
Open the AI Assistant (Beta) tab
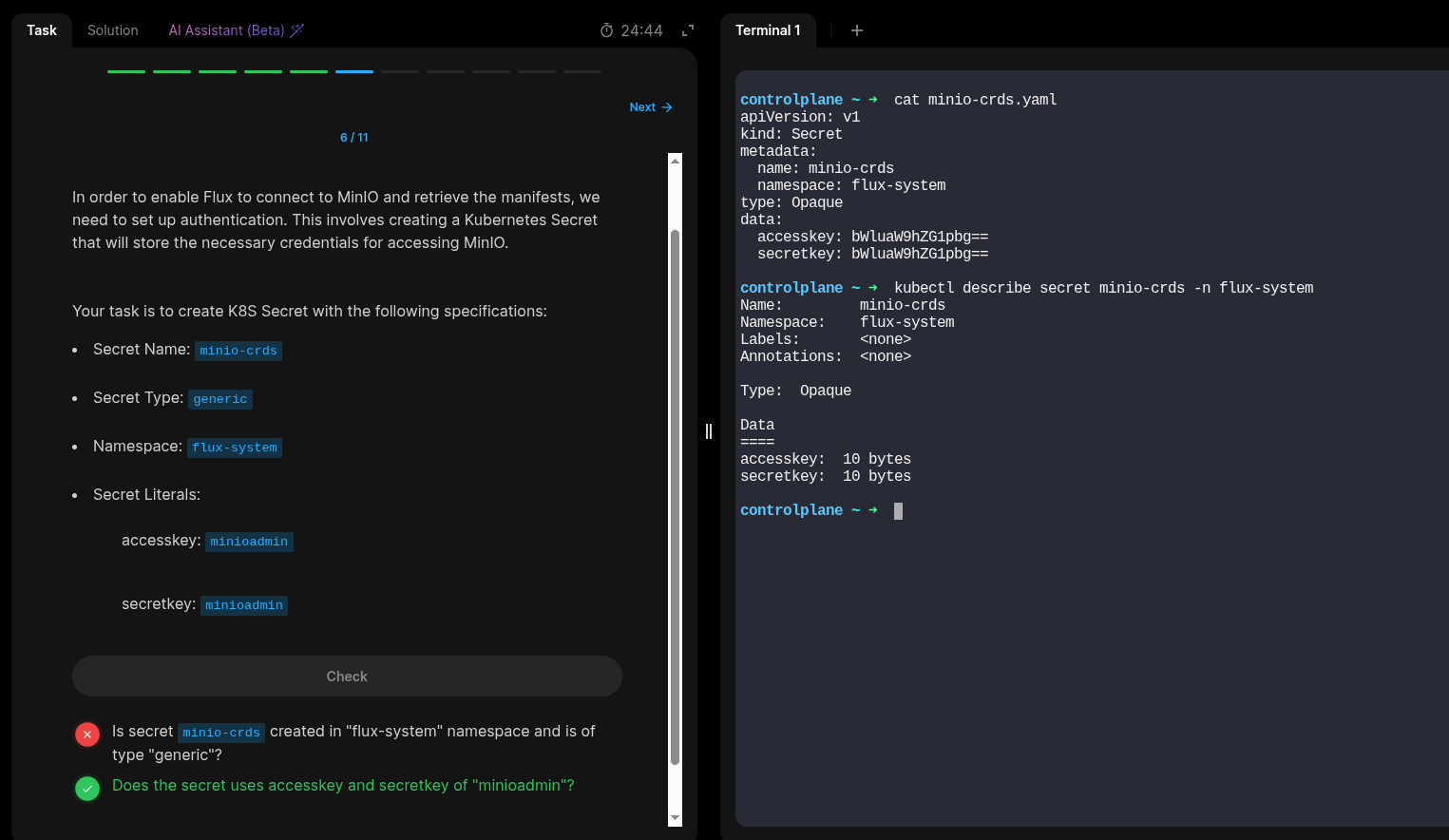[226, 30]
